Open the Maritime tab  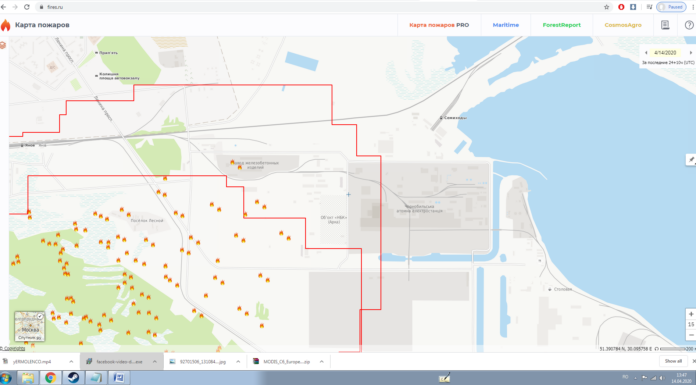[506, 25]
